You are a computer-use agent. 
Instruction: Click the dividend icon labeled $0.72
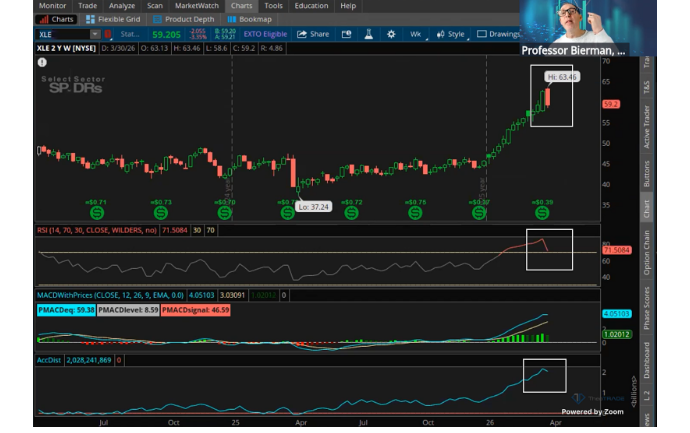point(351,213)
